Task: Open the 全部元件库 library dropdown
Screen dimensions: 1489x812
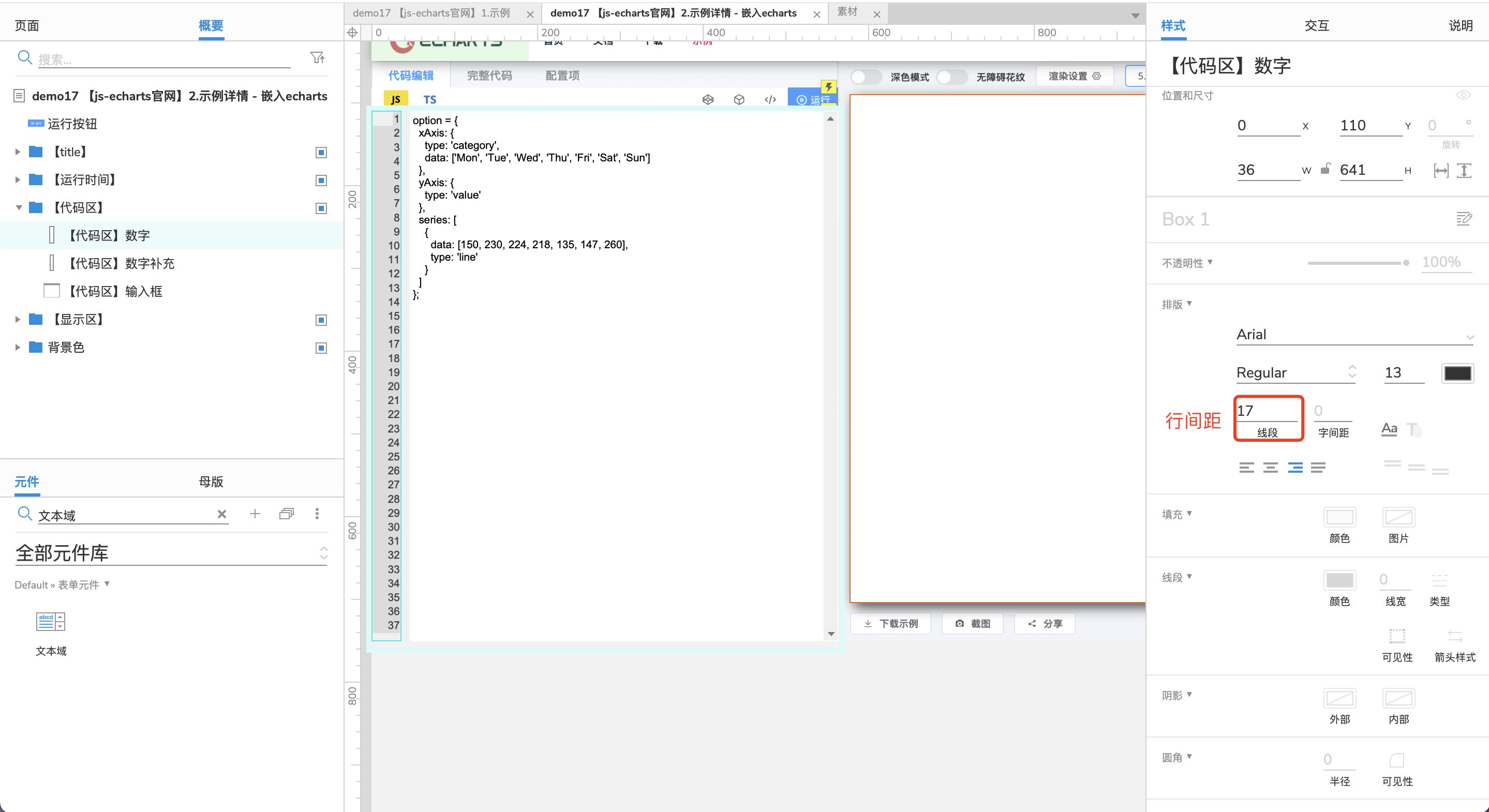Action: click(171, 554)
